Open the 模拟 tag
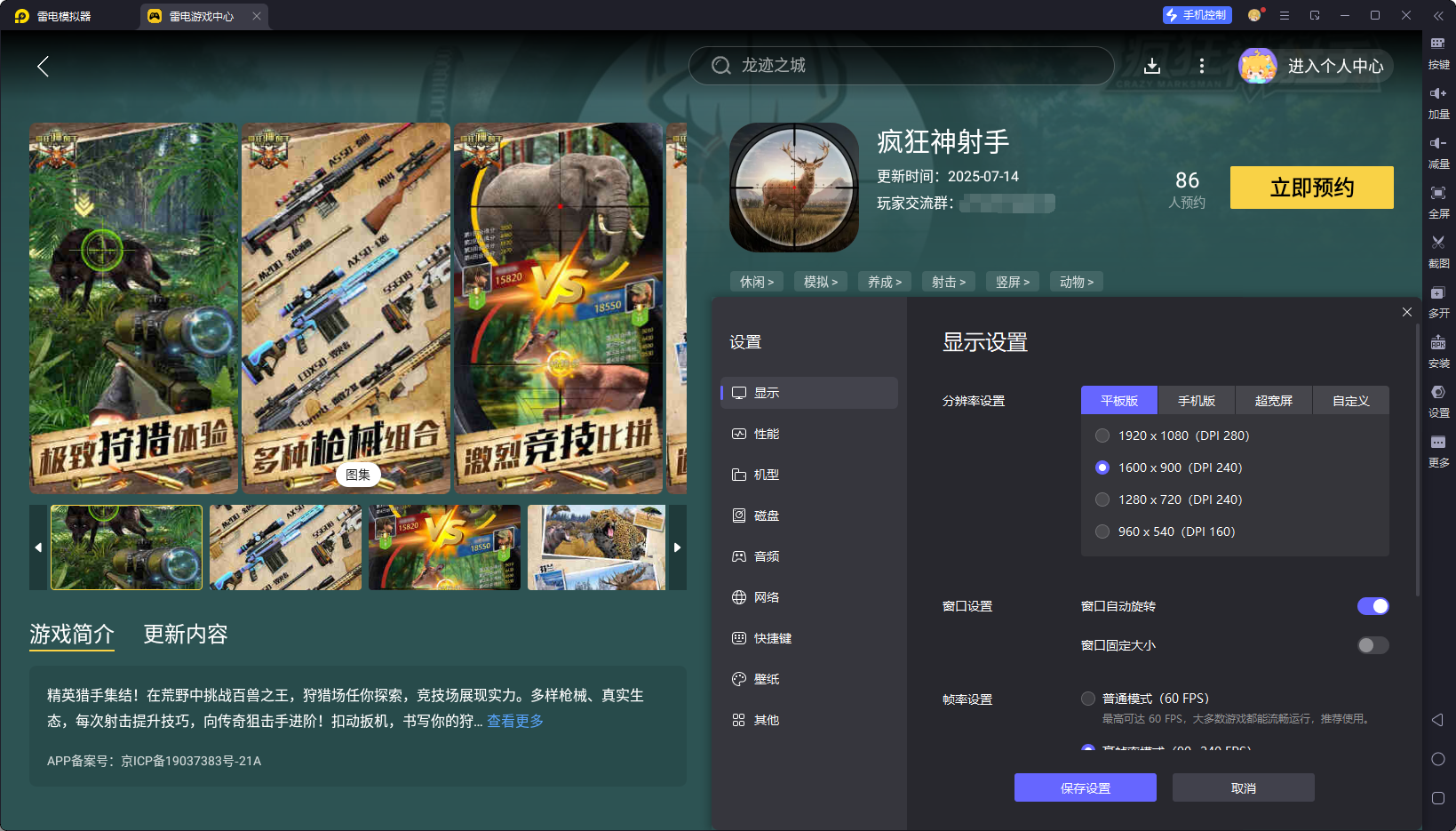The image size is (1456, 831). tap(821, 282)
